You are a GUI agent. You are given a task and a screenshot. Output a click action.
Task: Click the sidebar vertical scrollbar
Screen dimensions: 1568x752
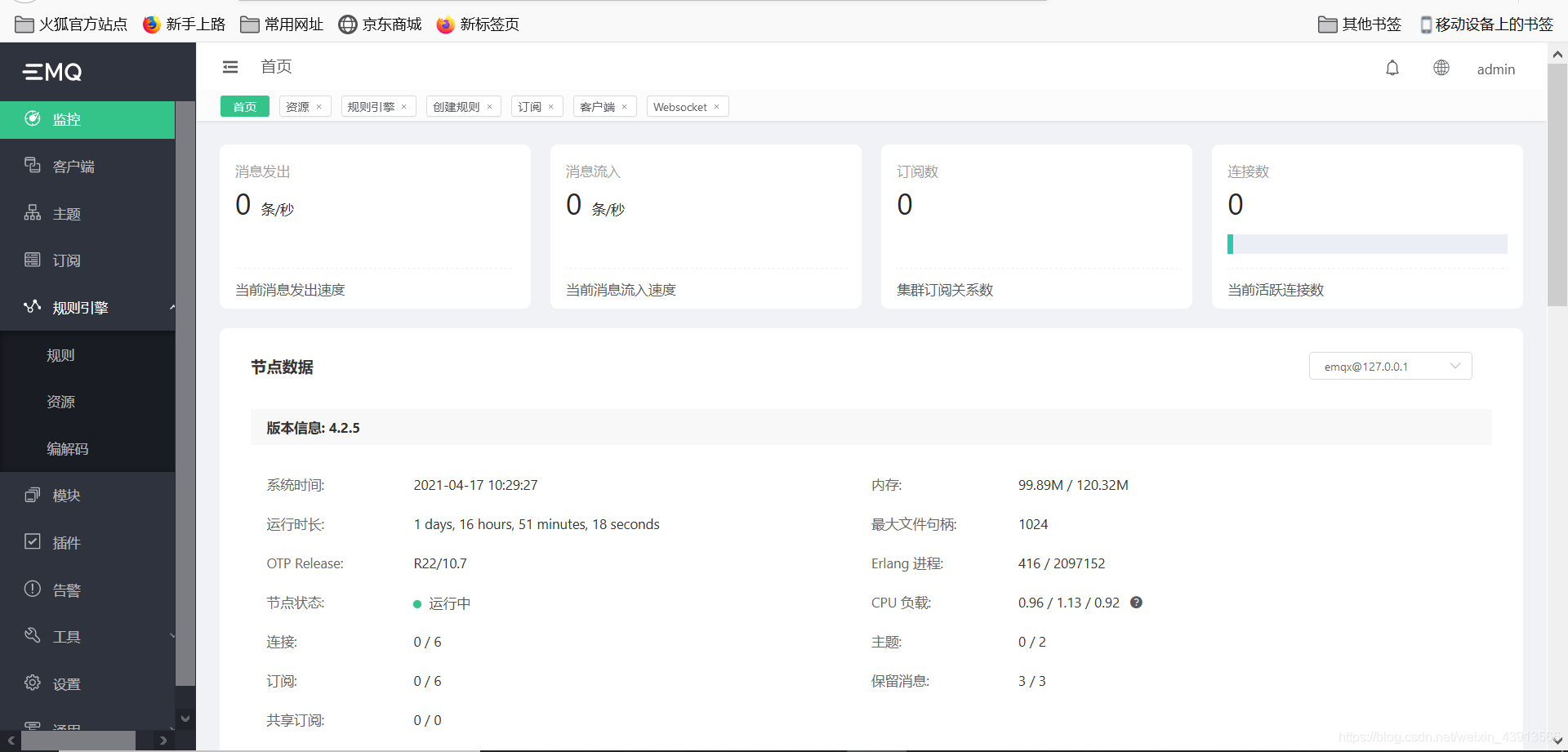point(185,394)
